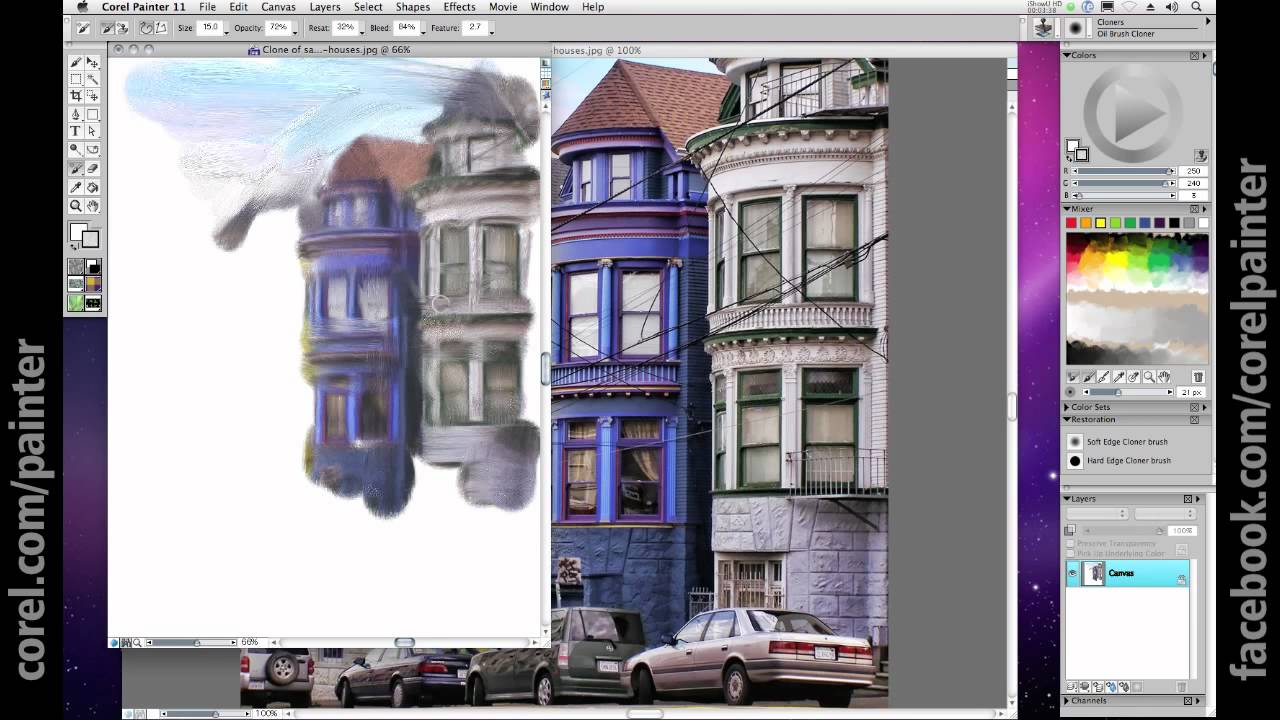The image size is (1280, 720).
Task: Open the Spotlight search magnifier
Action: (x=1196, y=7)
